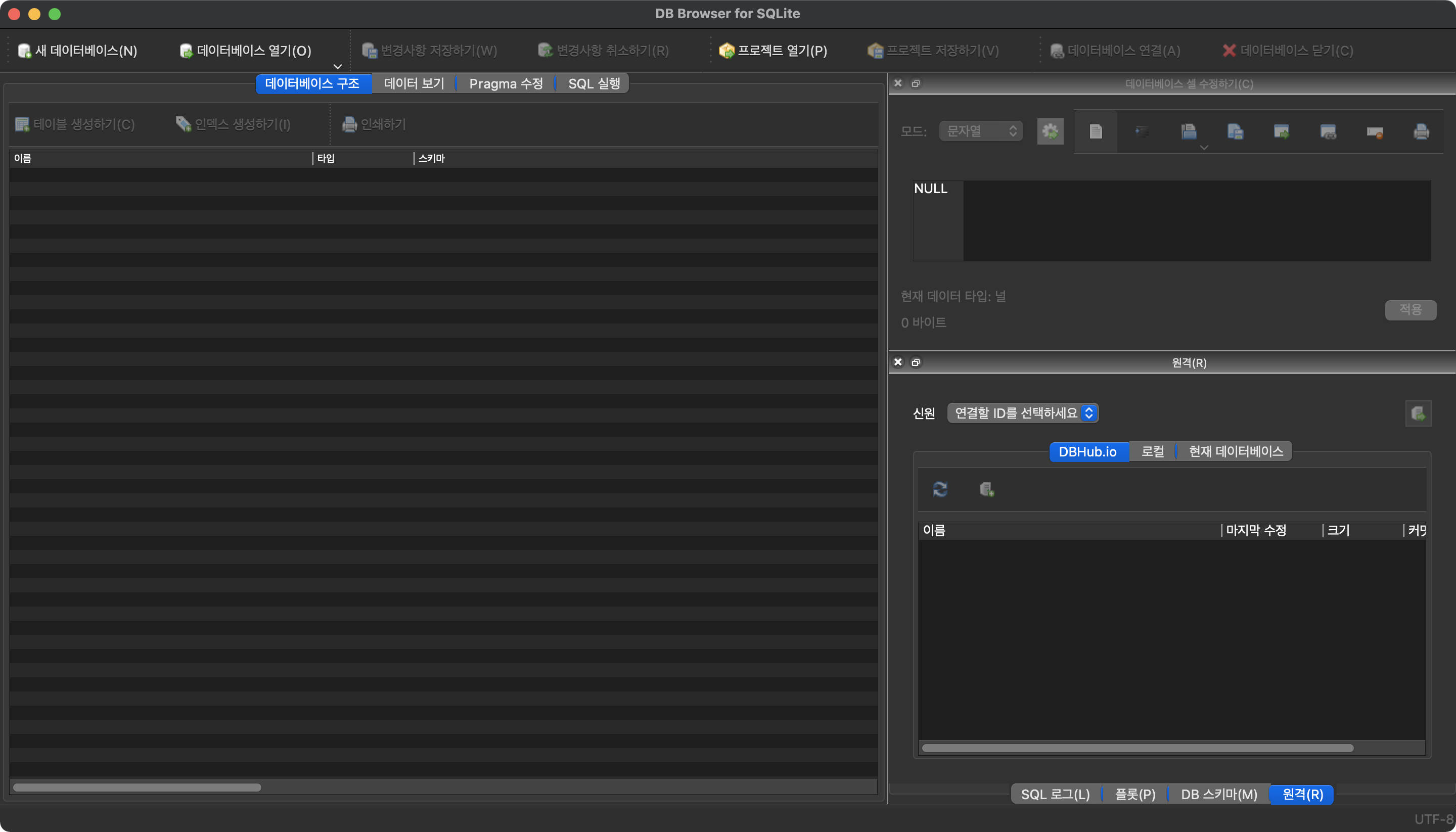
Task: Toggle the word wrap document icon
Action: point(1096,131)
